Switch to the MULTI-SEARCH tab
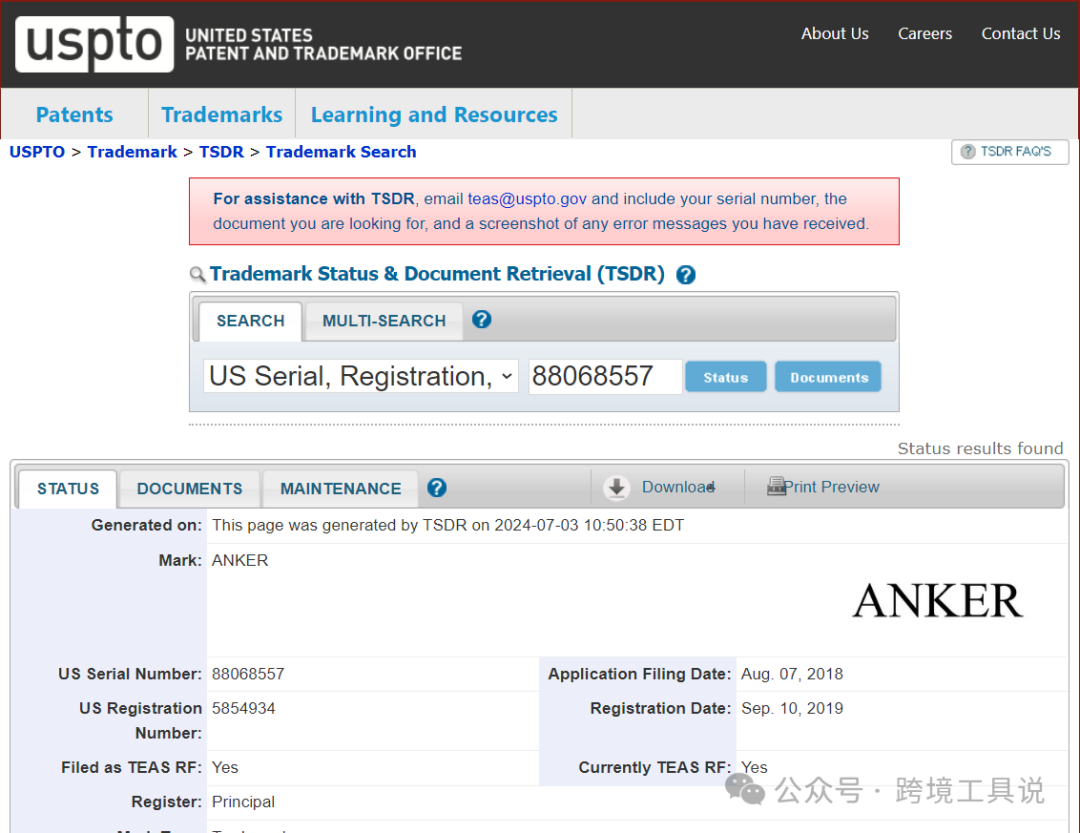Viewport: 1080px width, 833px height. (x=384, y=321)
